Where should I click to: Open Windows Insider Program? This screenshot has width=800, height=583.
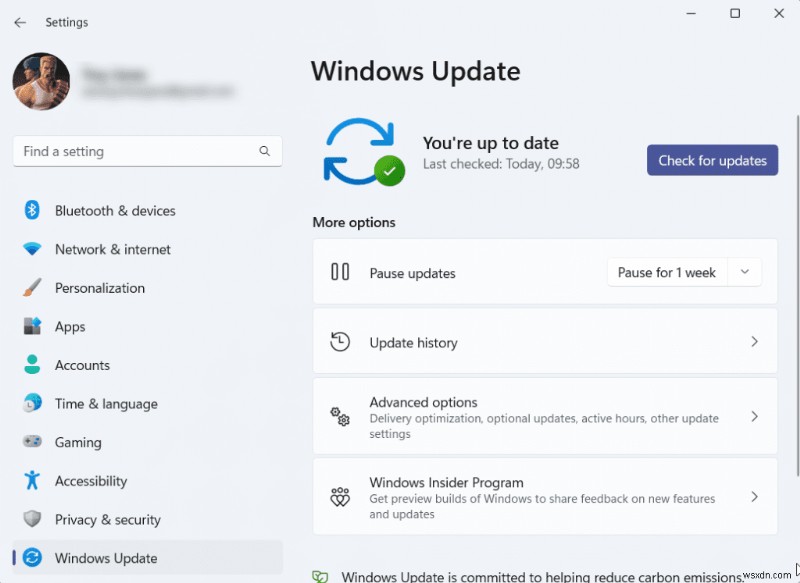click(x=545, y=497)
